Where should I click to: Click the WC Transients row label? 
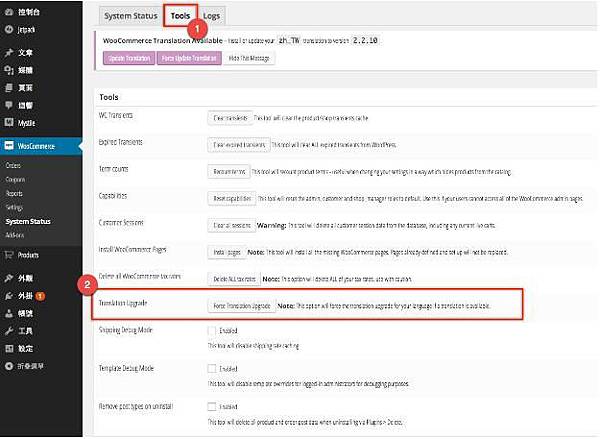pos(116,115)
